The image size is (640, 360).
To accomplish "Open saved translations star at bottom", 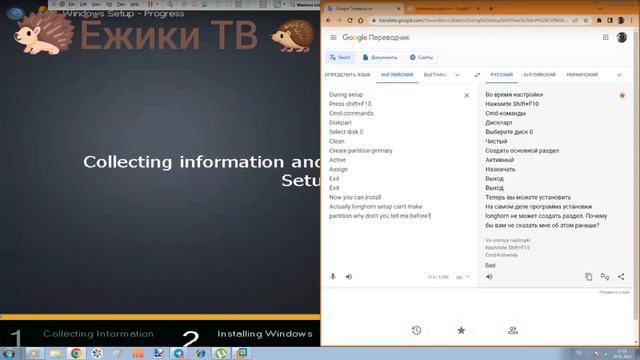I will coord(461,330).
